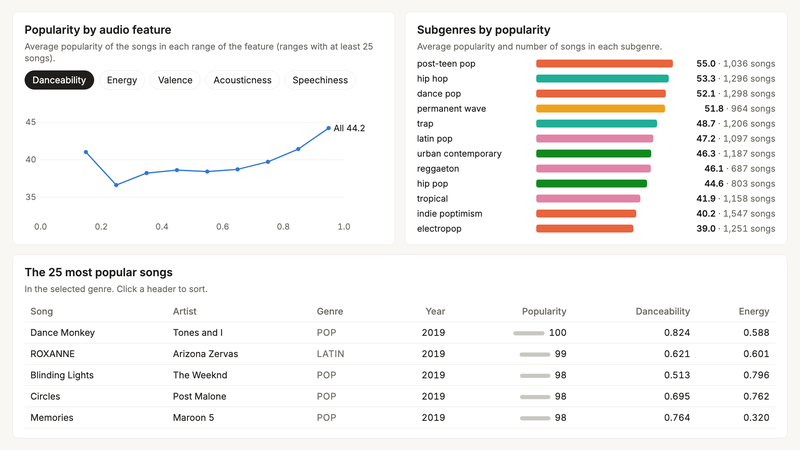The width and height of the screenshot is (800, 450).
Task: Click the 'Memories' song cell
Action: coord(52,418)
